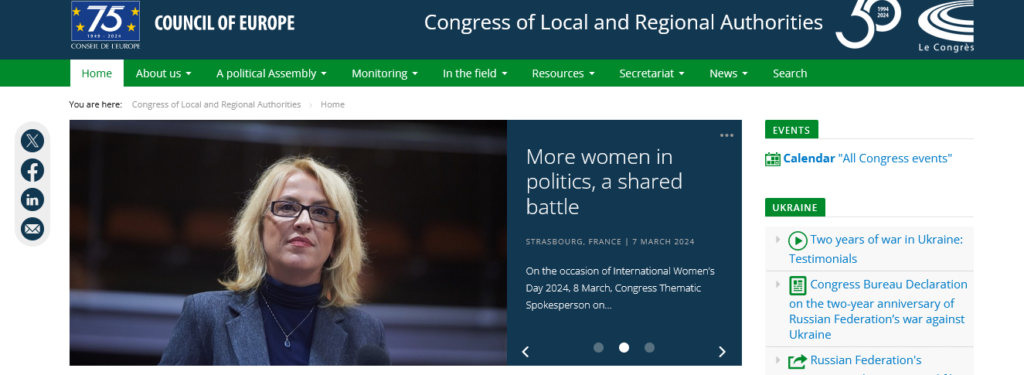Click the document icon beside Congress Bureau Declaration
Screen dimensions: 1024x375
click(797, 285)
